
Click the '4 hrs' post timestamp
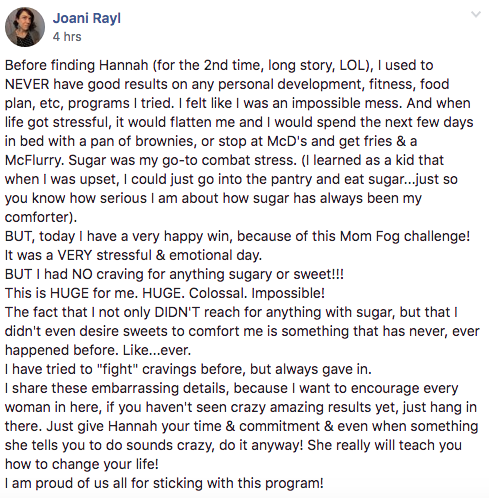click(67, 37)
